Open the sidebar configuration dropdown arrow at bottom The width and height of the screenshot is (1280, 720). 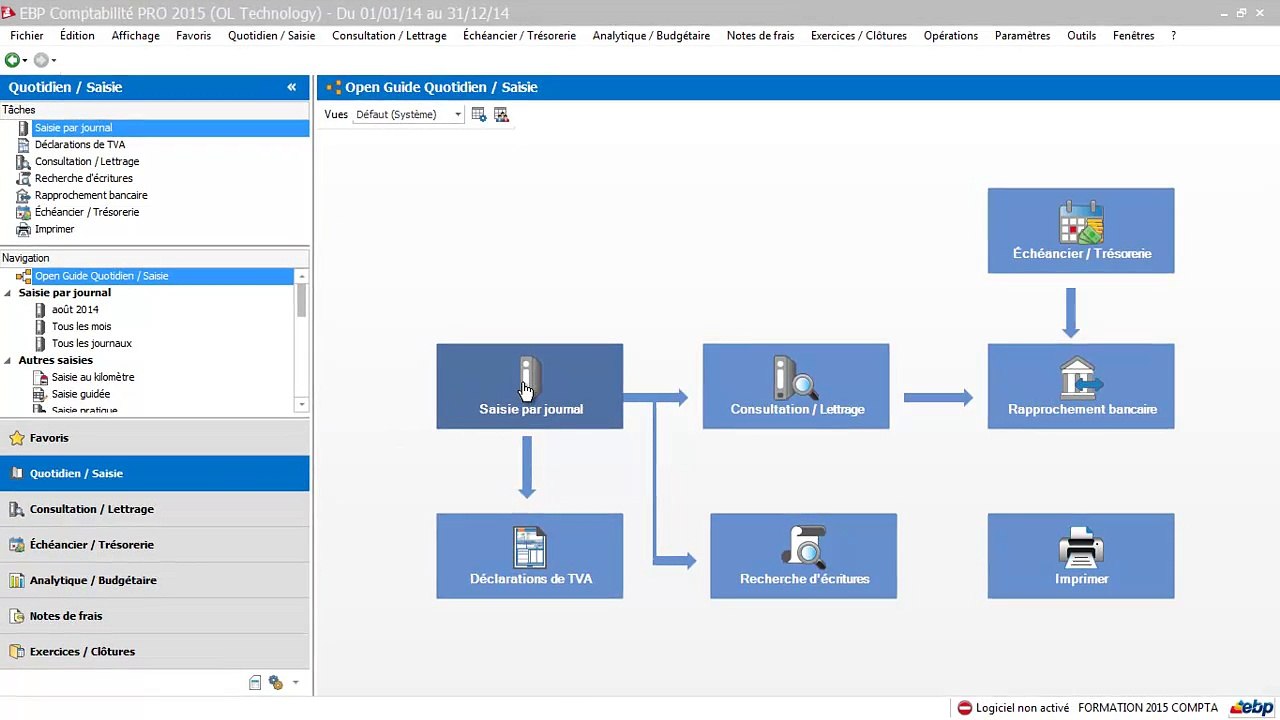(x=295, y=683)
